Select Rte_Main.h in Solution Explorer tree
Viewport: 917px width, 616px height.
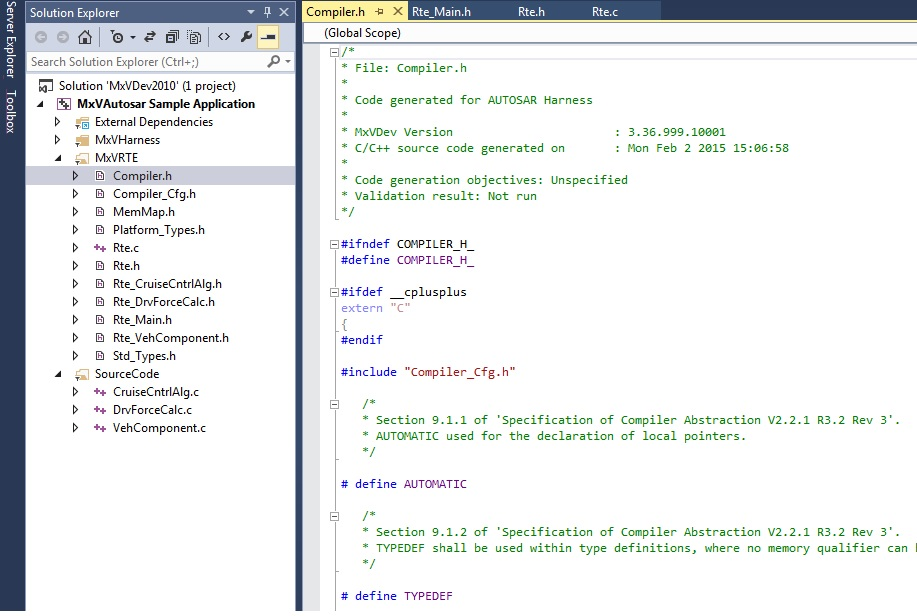click(x=142, y=320)
